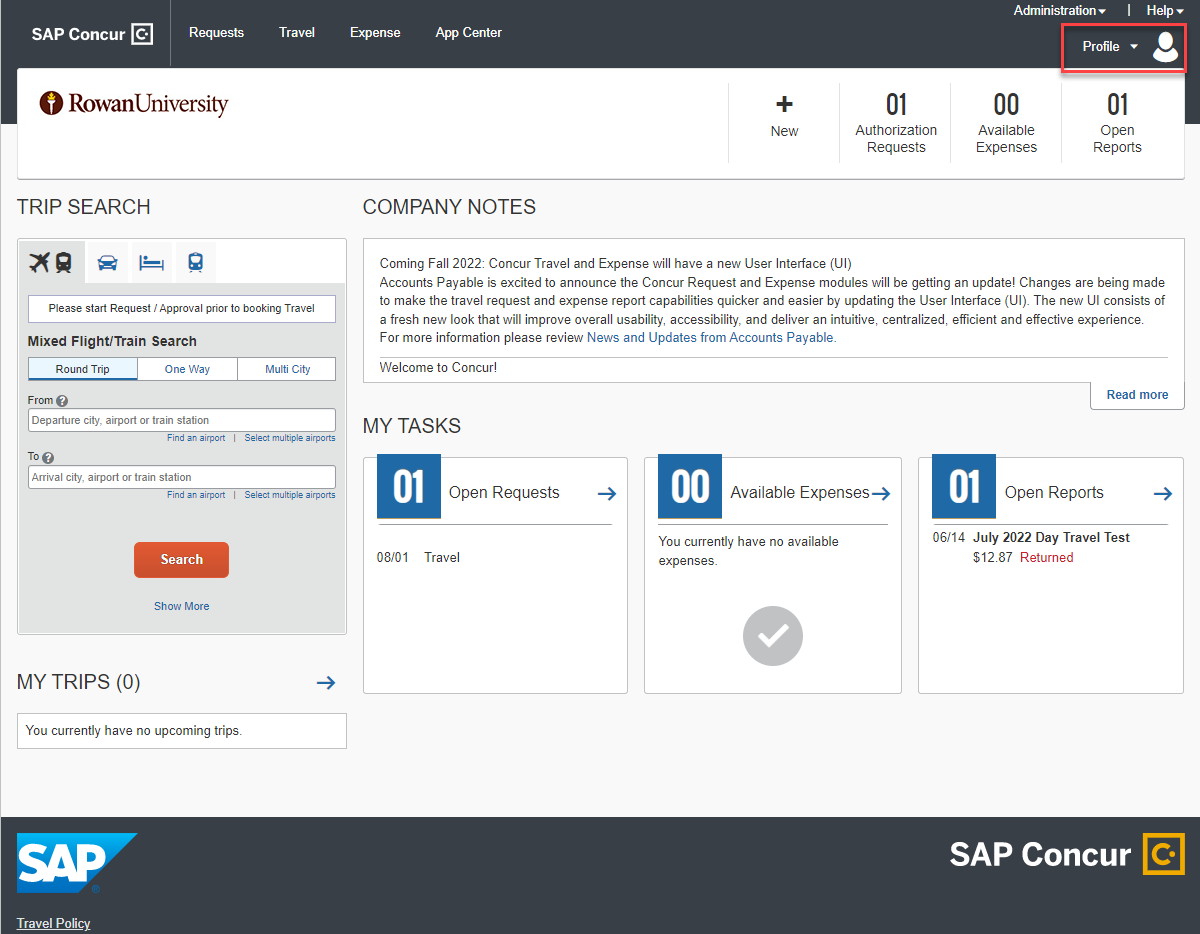Click Please start Request prior to booking notice
Screen dimensions: 1200x934
182,308
